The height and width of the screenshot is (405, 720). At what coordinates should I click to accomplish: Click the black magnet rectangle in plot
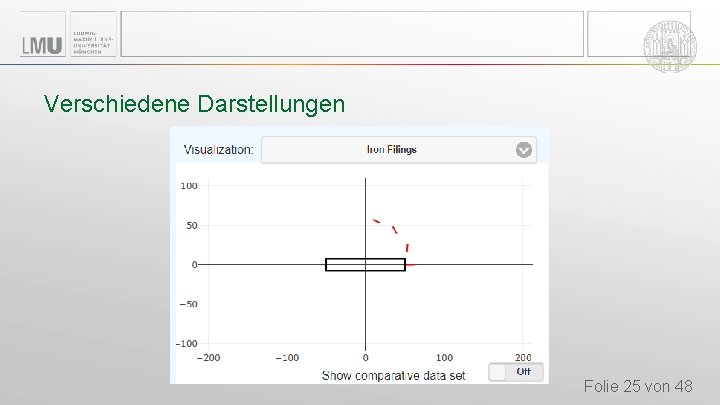pos(366,265)
